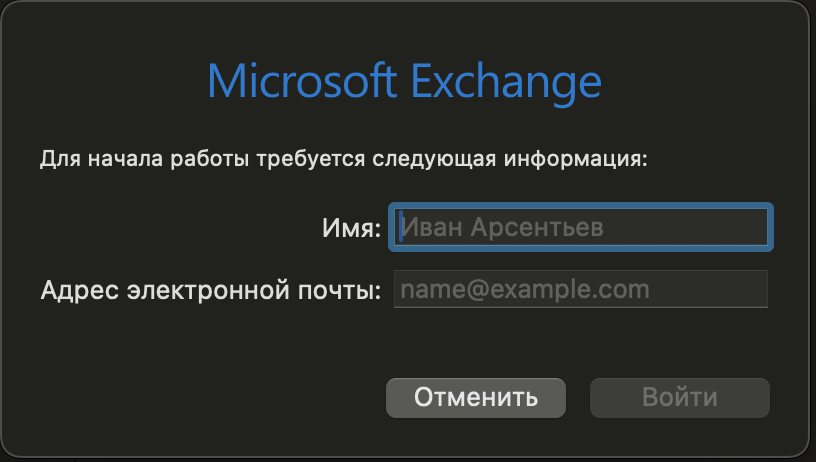Click the greyed-out Войти button
816x462 pixels.
pos(679,397)
